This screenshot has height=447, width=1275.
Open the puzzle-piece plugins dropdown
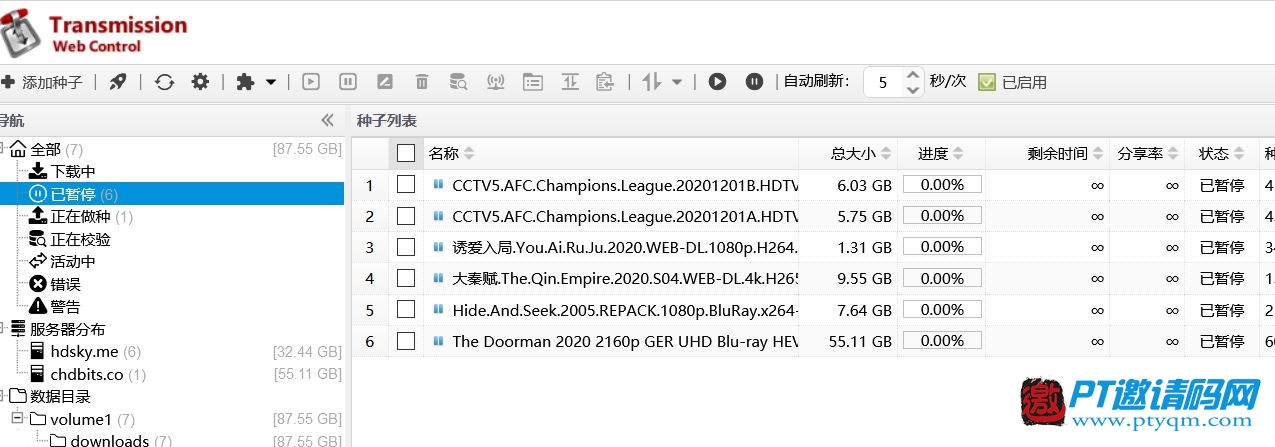point(256,82)
